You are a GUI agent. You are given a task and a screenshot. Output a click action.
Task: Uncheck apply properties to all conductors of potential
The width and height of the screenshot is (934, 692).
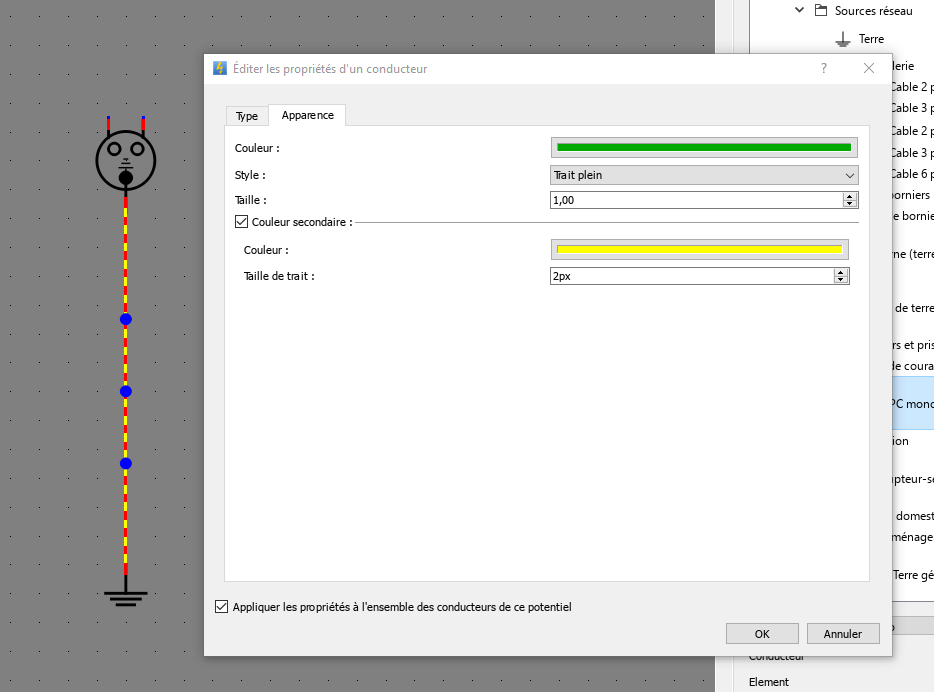click(x=221, y=607)
